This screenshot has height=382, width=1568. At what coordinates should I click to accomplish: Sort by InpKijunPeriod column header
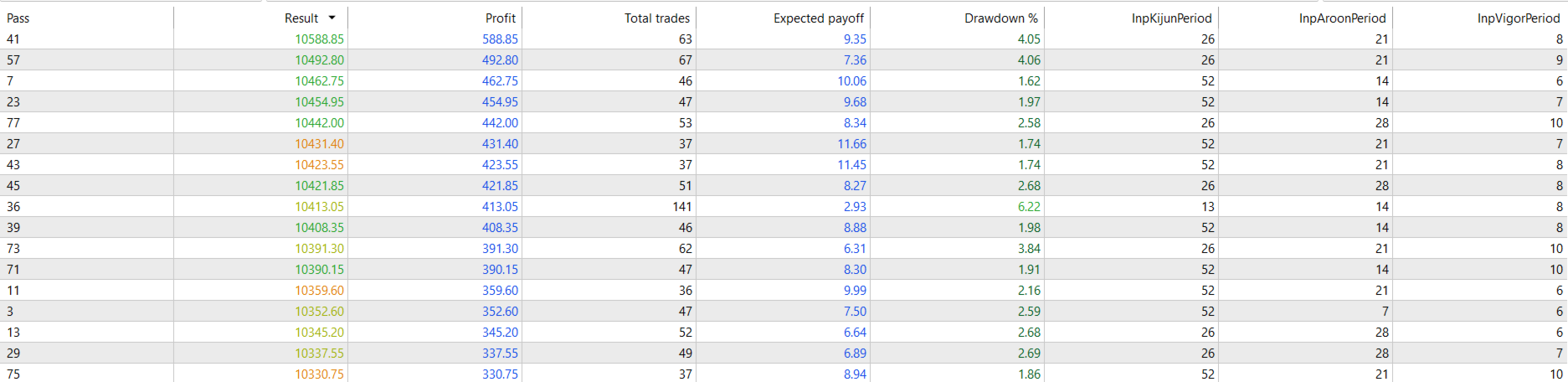1171,18
